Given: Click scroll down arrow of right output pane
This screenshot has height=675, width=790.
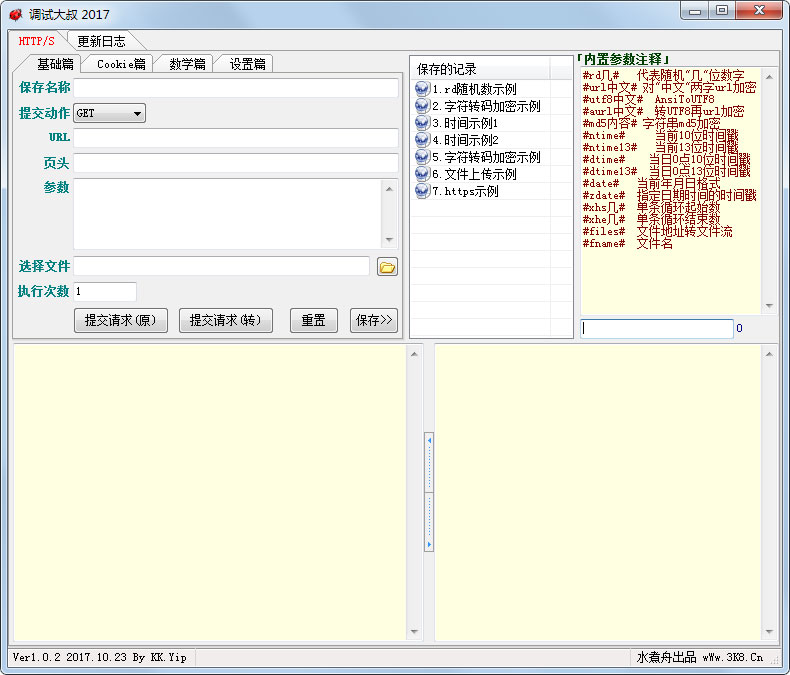Looking at the screenshot, I should pyautogui.click(x=769, y=632).
